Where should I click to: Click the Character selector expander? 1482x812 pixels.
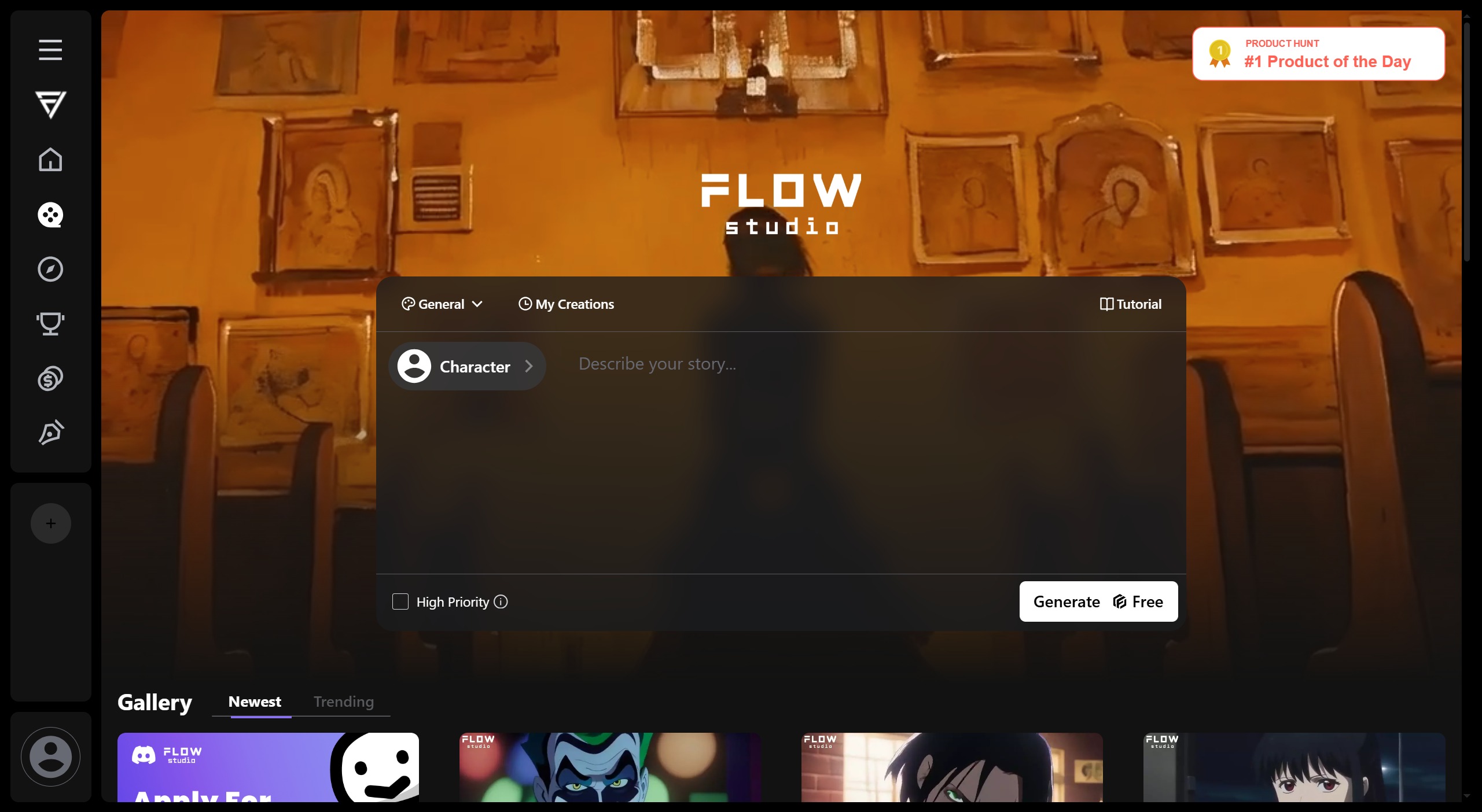(528, 365)
